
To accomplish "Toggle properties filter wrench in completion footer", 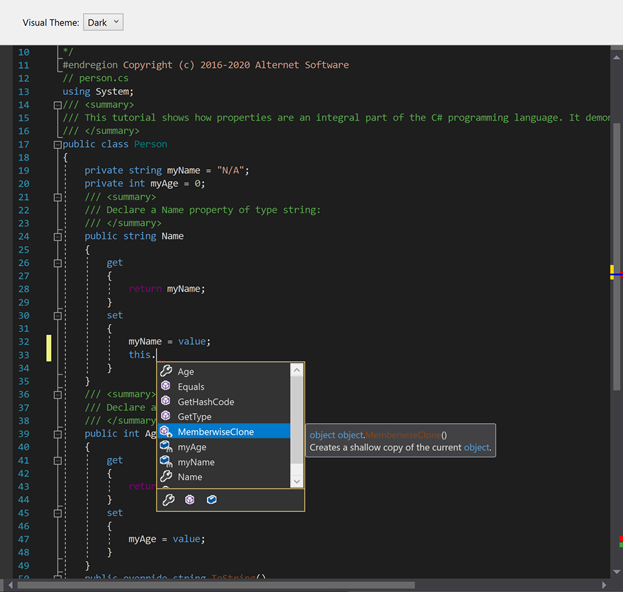I will tap(168, 499).
